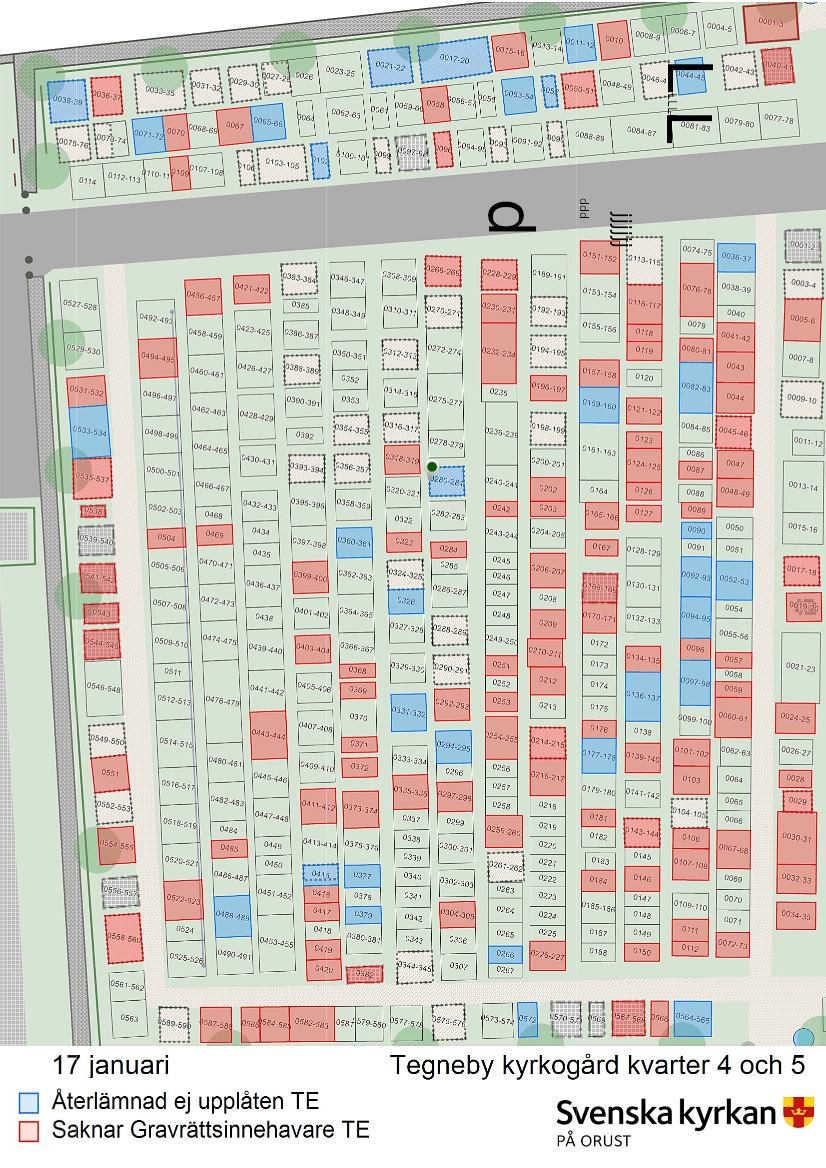
Task: Select the blue plot 0564-565
Action: click(x=692, y=1018)
